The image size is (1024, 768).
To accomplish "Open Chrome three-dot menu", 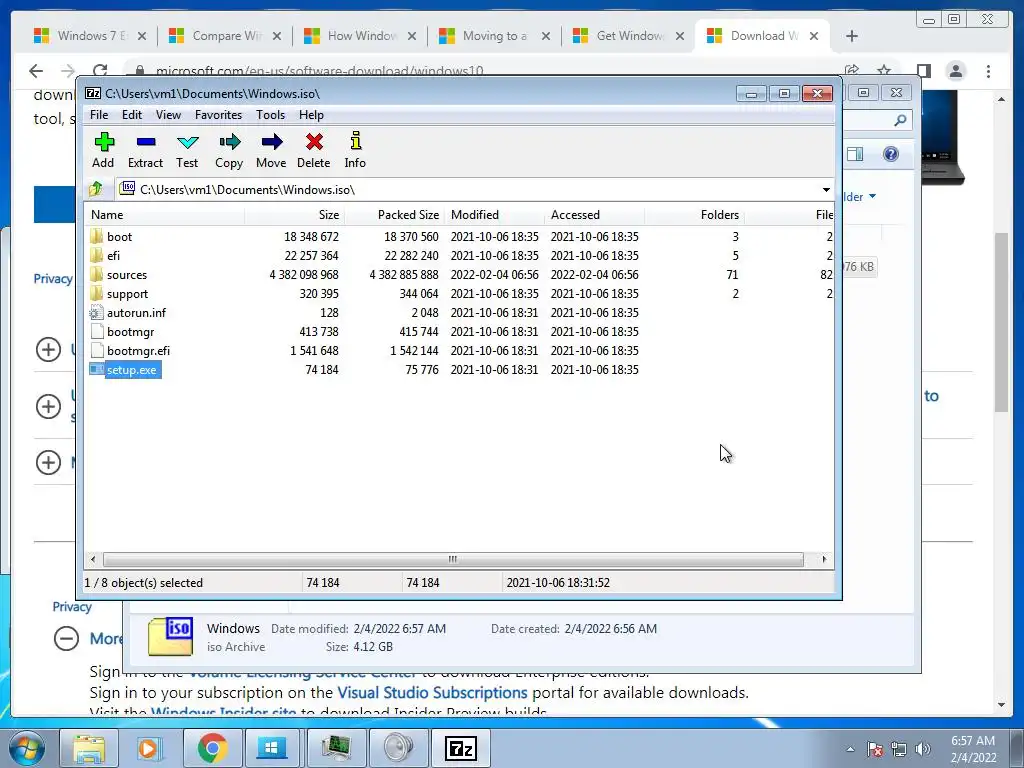I will coord(988,71).
